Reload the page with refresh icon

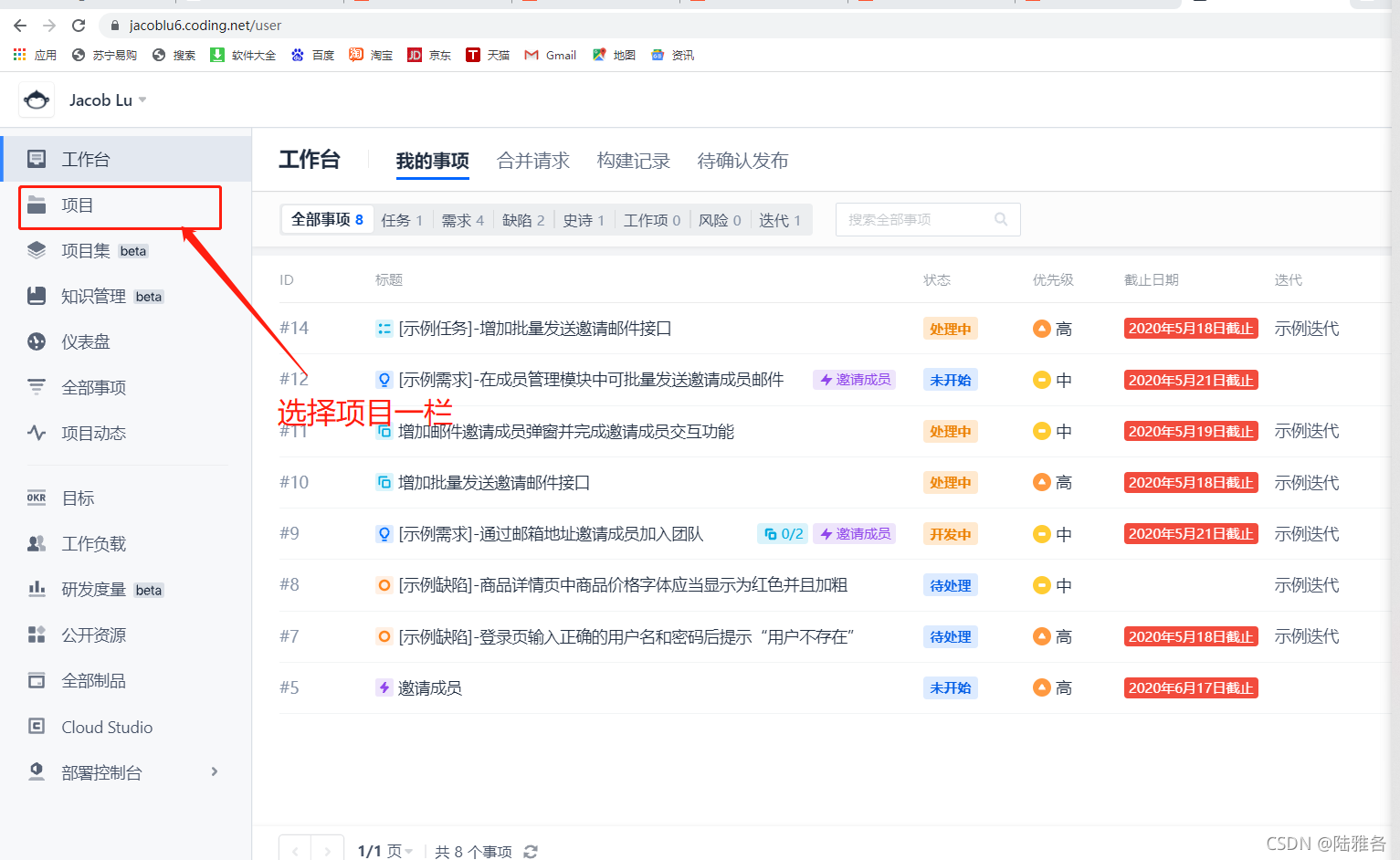(x=79, y=26)
